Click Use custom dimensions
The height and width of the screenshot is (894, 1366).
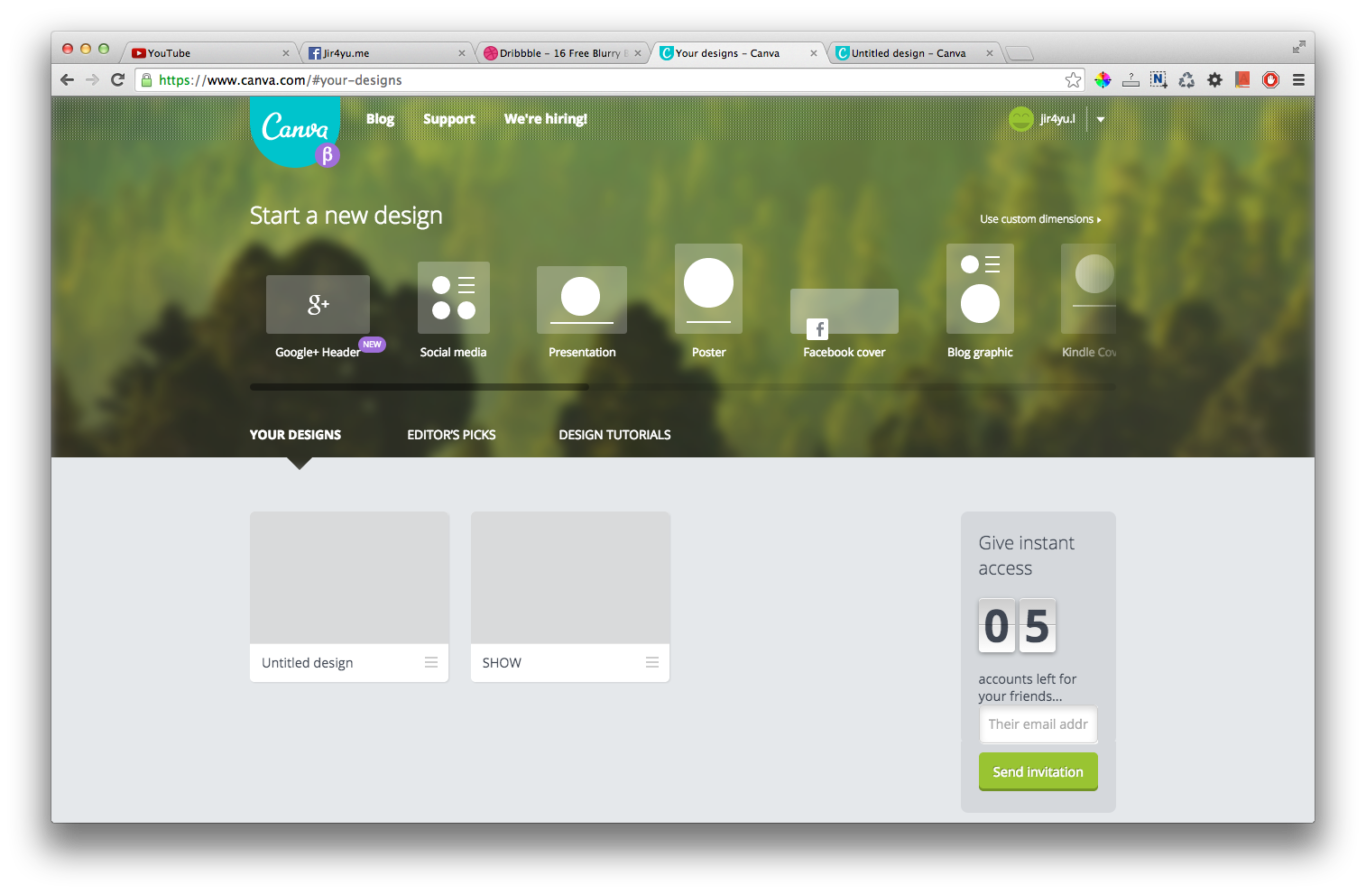pos(1040,219)
